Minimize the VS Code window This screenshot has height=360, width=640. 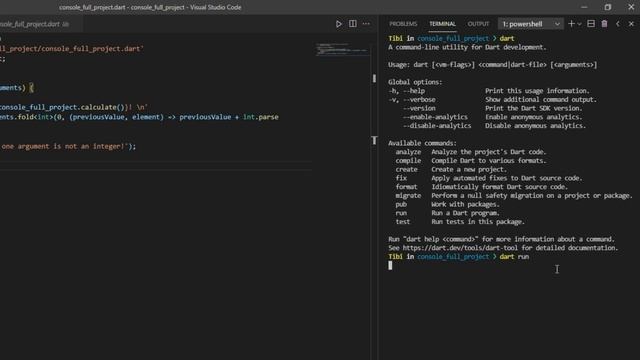tap(584, 7)
